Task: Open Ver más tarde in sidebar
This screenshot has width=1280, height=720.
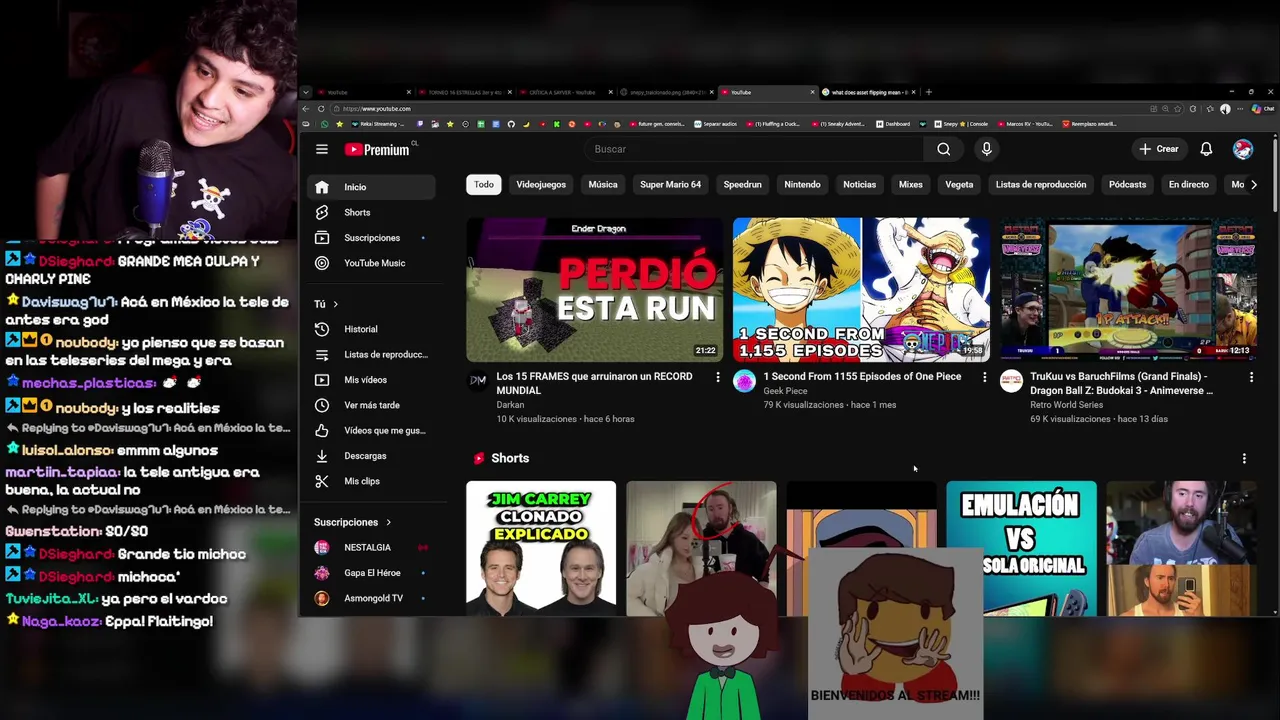Action: pyautogui.click(x=372, y=405)
